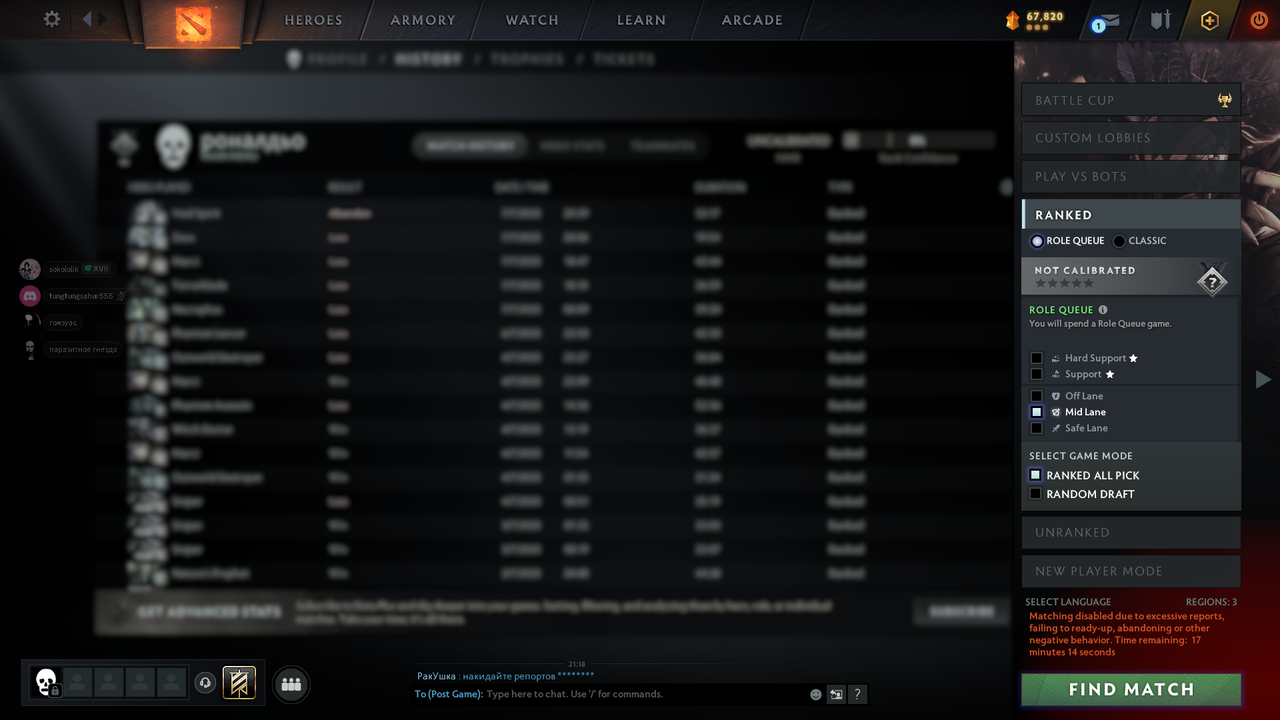Check the Hard Support role
The height and width of the screenshot is (720, 1280).
pos(1037,358)
